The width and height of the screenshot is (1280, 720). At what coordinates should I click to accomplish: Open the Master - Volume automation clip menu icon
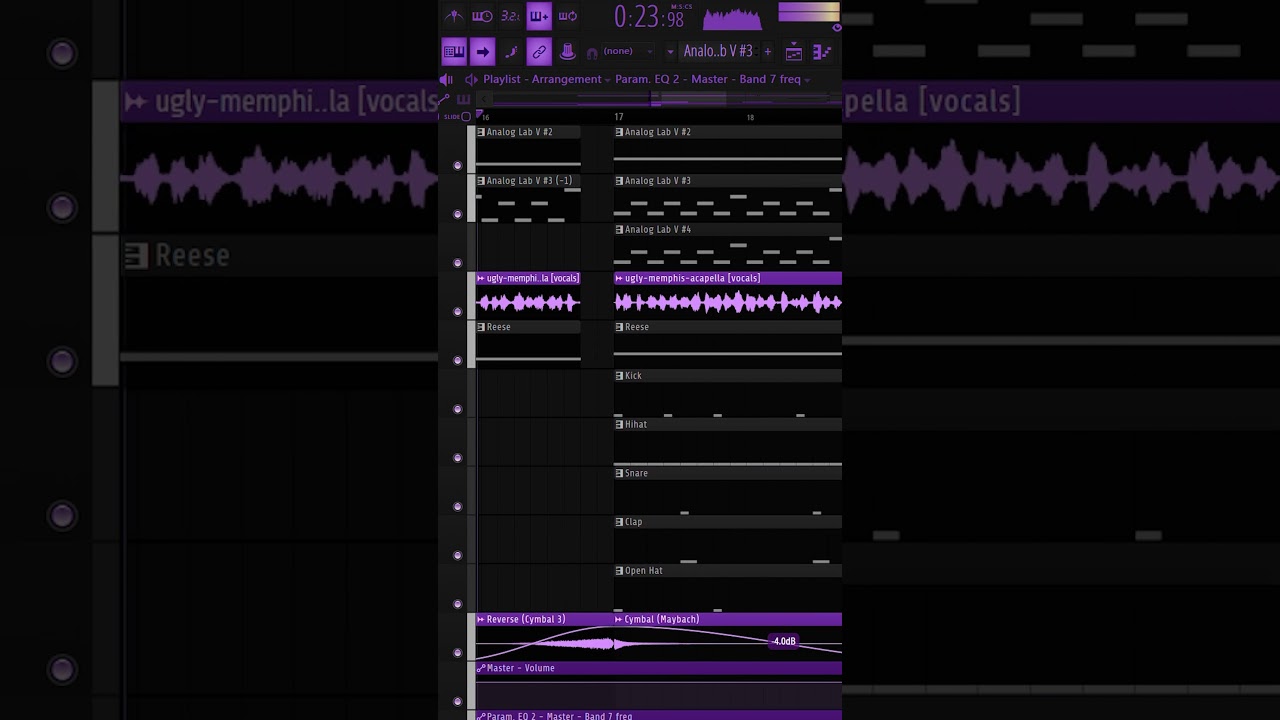(x=481, y=668)
